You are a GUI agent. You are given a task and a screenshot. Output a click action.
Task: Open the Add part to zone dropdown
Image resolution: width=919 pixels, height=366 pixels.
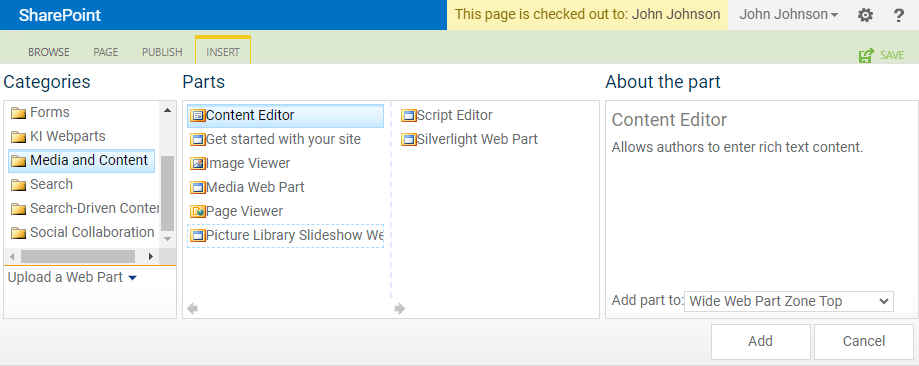coord(789,301)
